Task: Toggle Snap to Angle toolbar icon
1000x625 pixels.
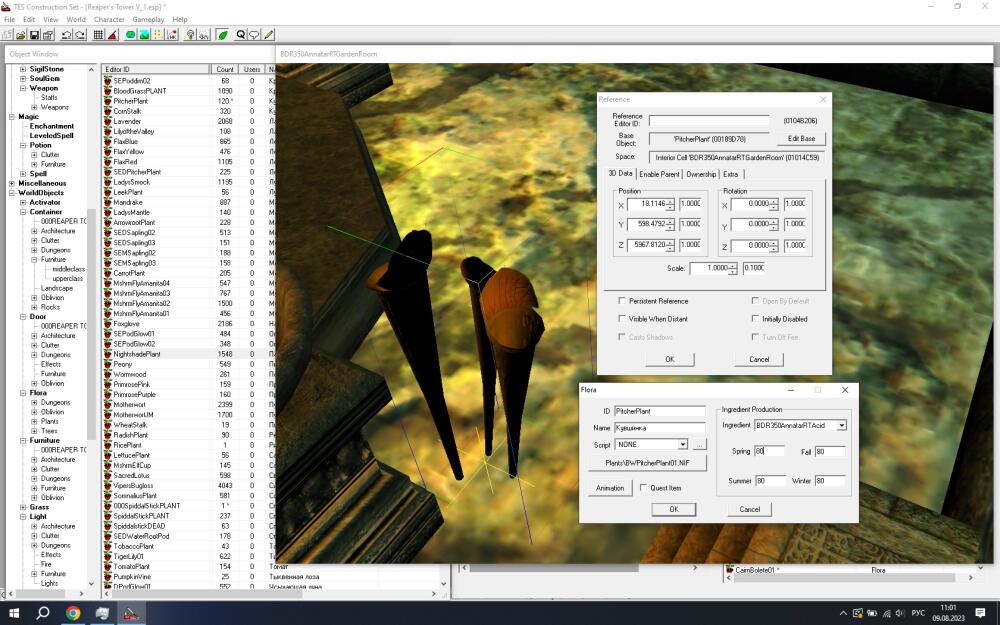Action: point(112,35)
